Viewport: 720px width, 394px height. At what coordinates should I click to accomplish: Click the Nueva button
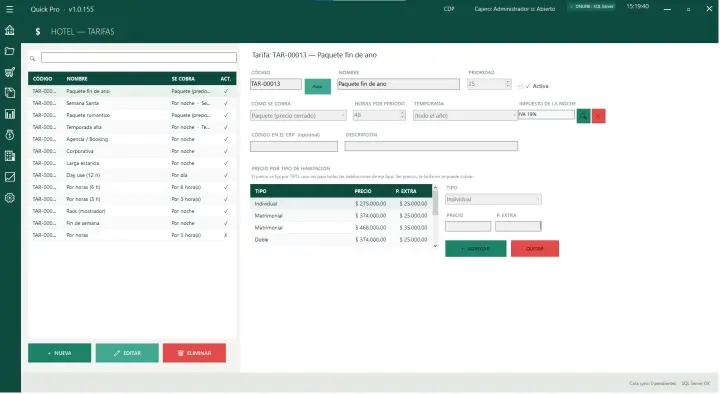59,353
